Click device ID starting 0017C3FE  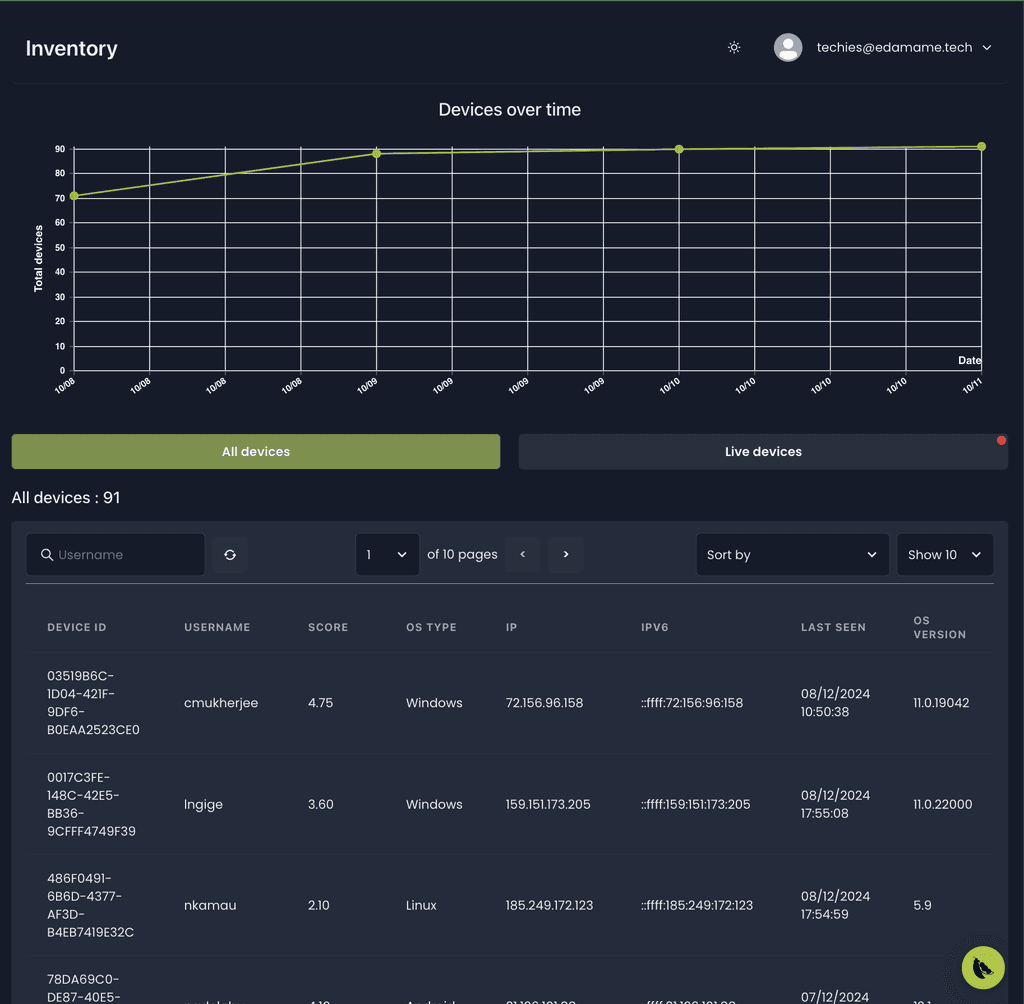91,804
